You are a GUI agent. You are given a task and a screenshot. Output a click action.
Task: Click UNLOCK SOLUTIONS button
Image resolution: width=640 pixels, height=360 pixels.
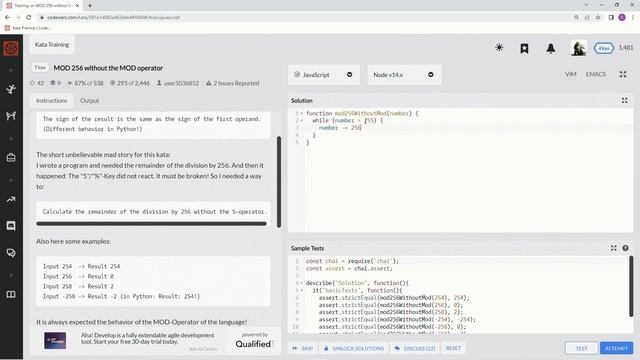coord(354,348)
